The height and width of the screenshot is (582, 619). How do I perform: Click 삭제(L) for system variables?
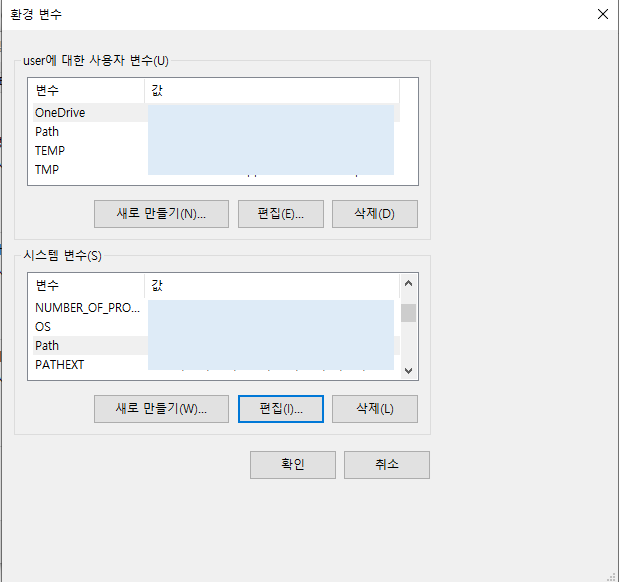tap(375, 409)
